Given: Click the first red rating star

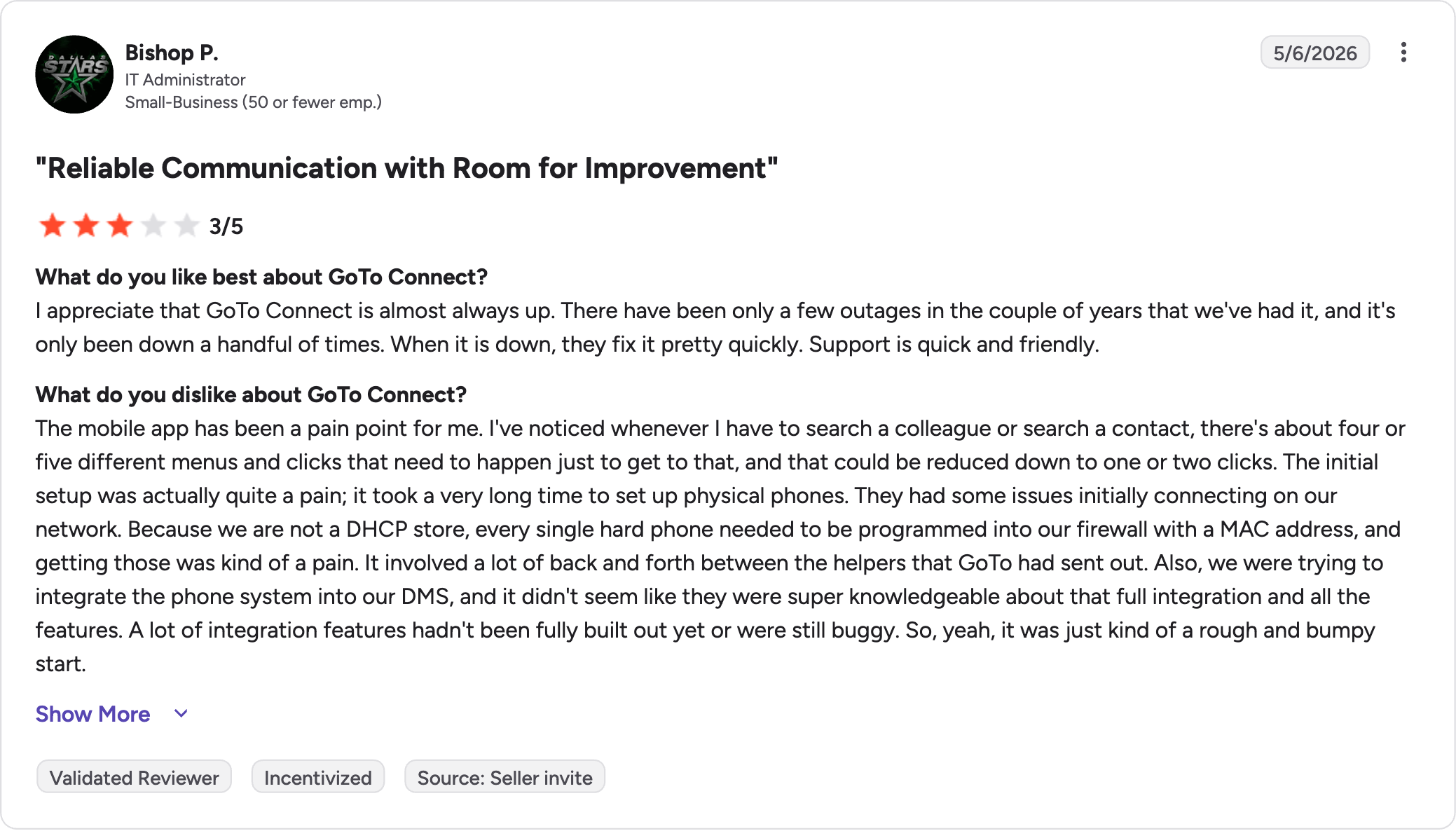Looking at the screenshot, I should [53, 226].
